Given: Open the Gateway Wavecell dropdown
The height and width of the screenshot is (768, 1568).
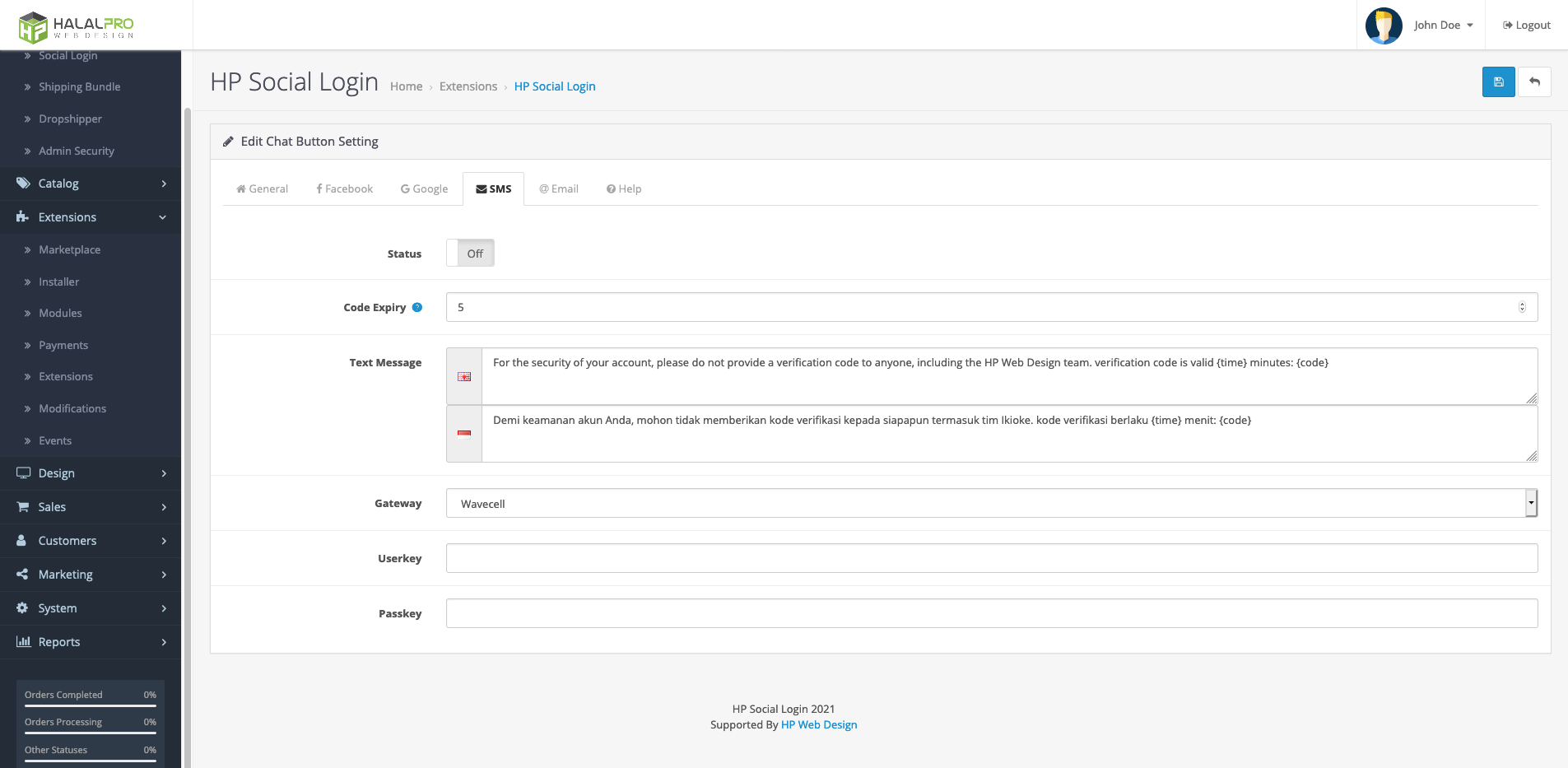Looking at the screenshot, I should [x=992, y=504].
